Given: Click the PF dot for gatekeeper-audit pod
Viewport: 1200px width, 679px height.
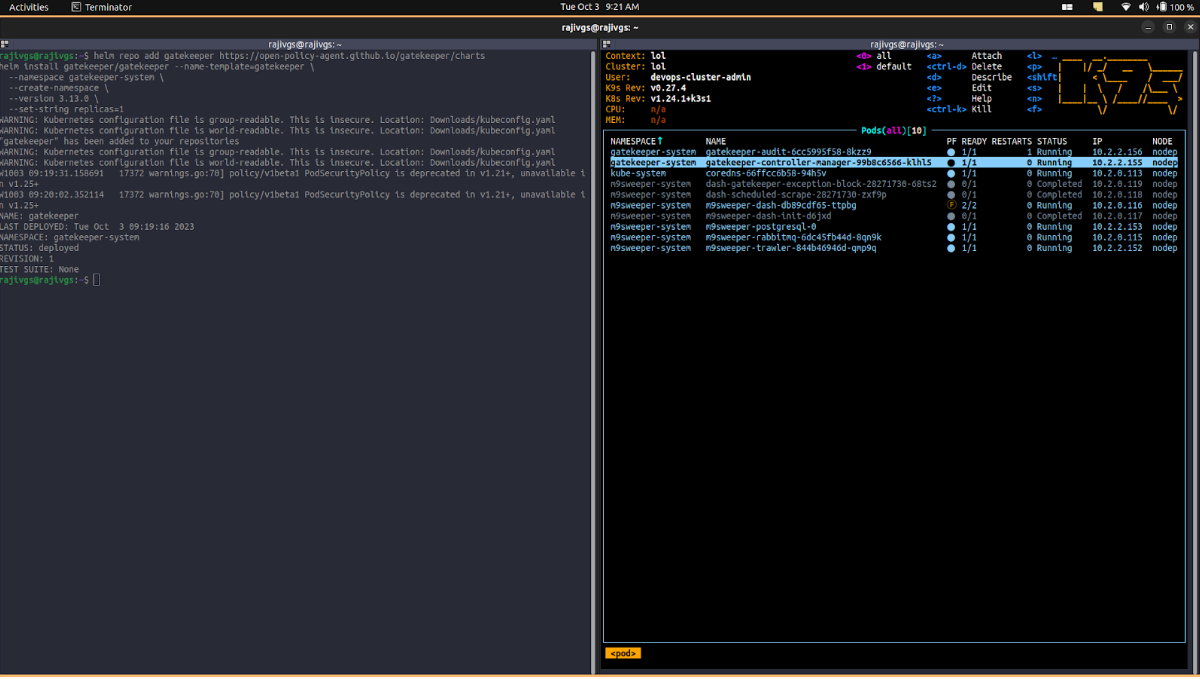Looking at the screenshot, I should [951, 152].
